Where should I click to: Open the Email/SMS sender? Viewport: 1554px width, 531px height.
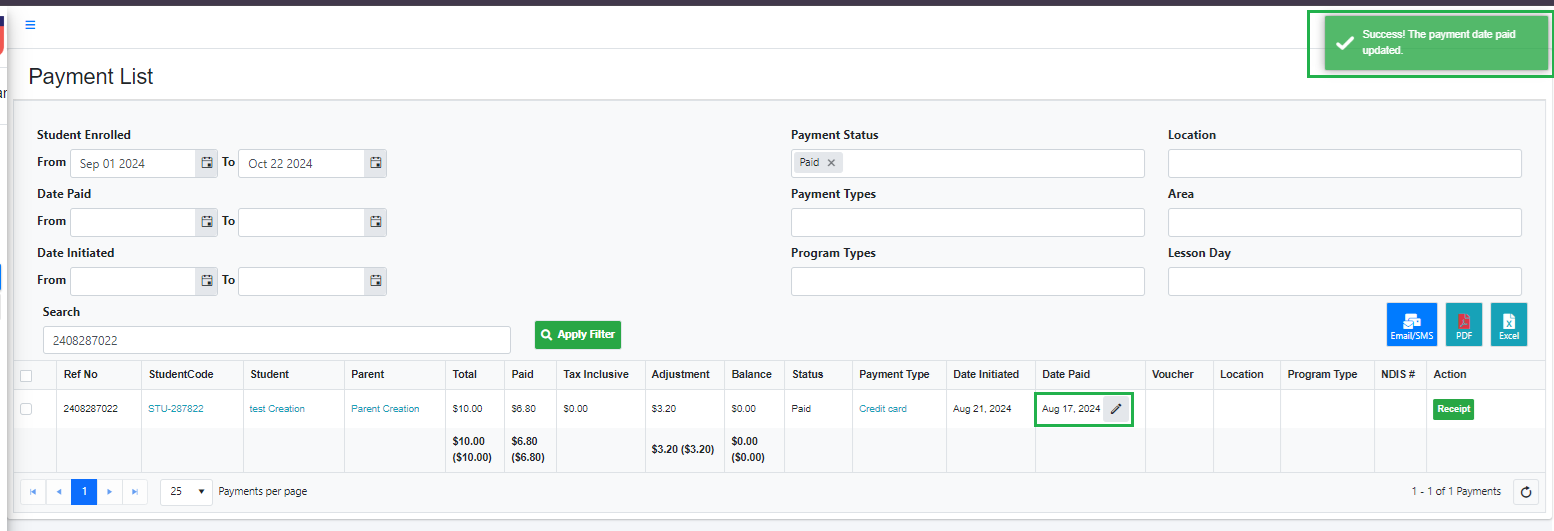tap(1412, 325)
